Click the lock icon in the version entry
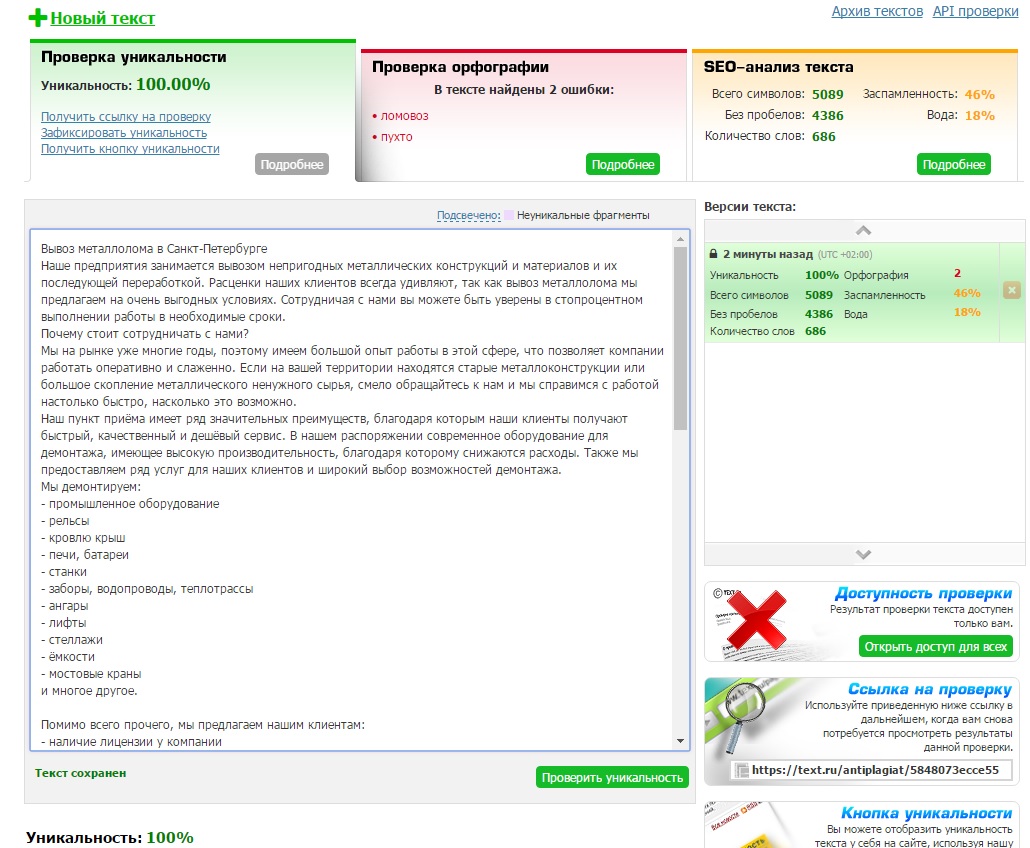 tap(713, 254)
